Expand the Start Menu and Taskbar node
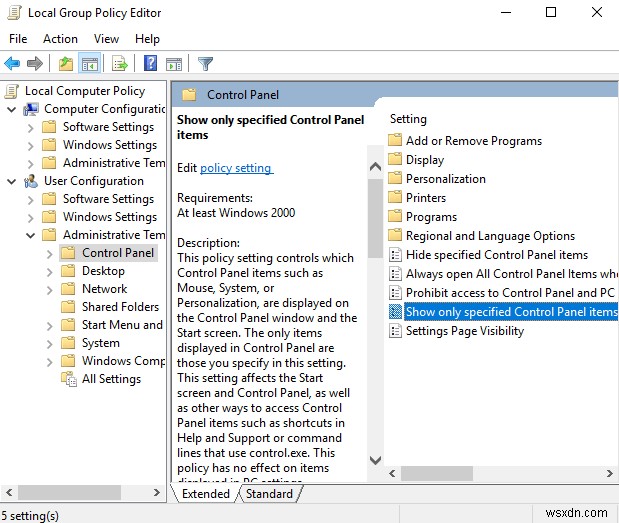619x523 pixels. [49, 326]
